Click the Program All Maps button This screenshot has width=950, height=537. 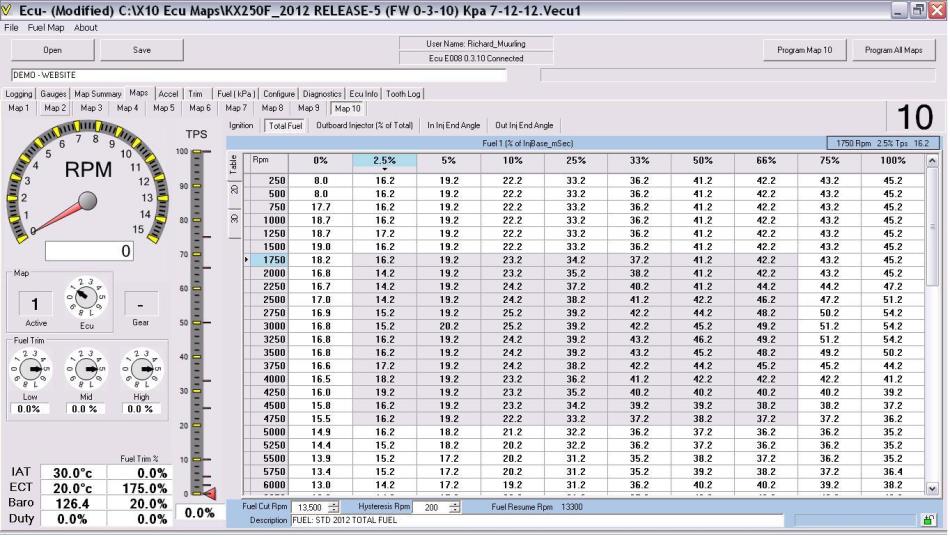pos(894,50)
